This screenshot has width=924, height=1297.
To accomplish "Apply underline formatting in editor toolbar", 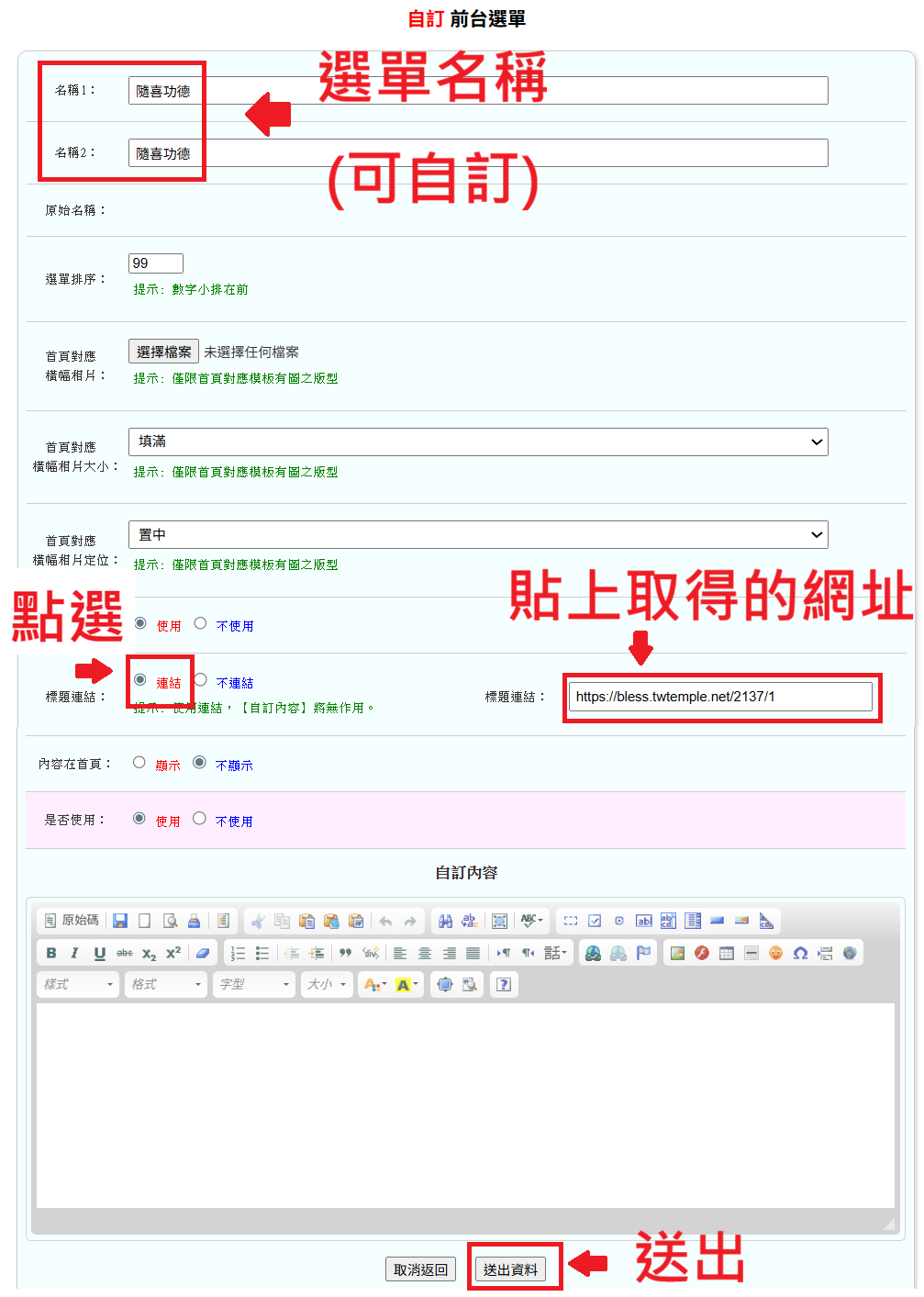I will point(100,954).
